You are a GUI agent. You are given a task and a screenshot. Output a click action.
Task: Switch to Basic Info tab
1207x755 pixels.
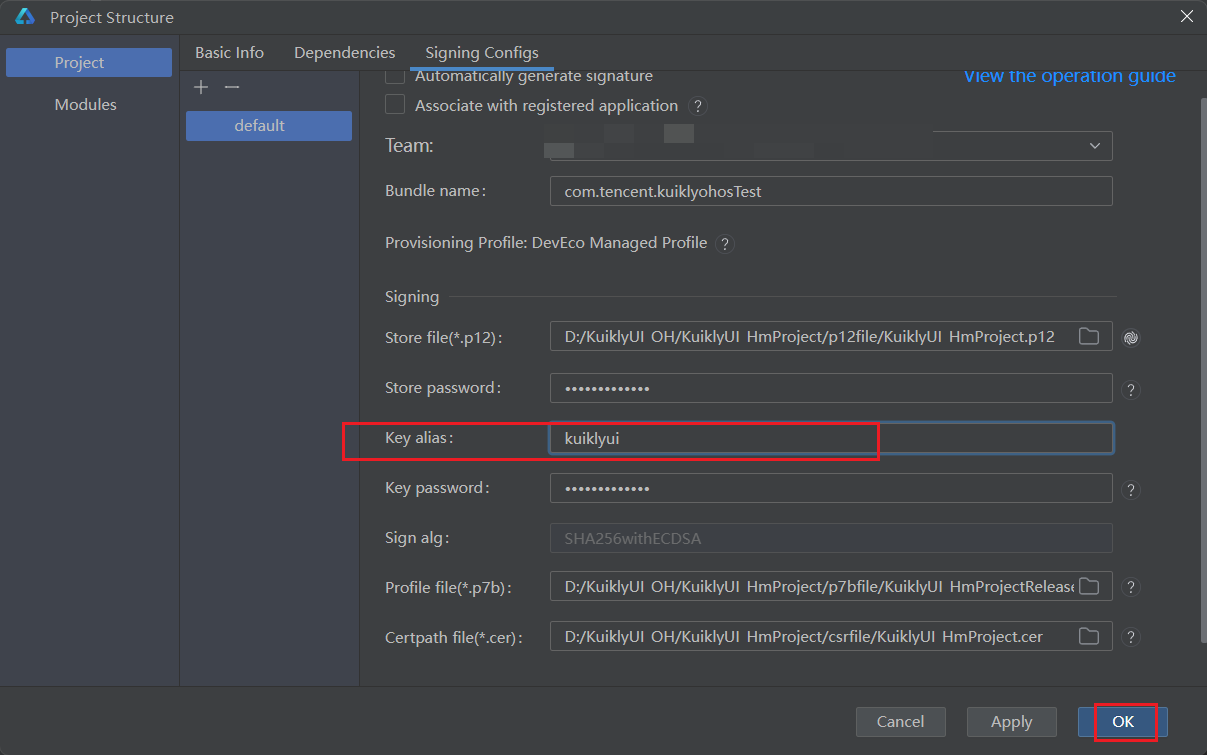point(229,53)
